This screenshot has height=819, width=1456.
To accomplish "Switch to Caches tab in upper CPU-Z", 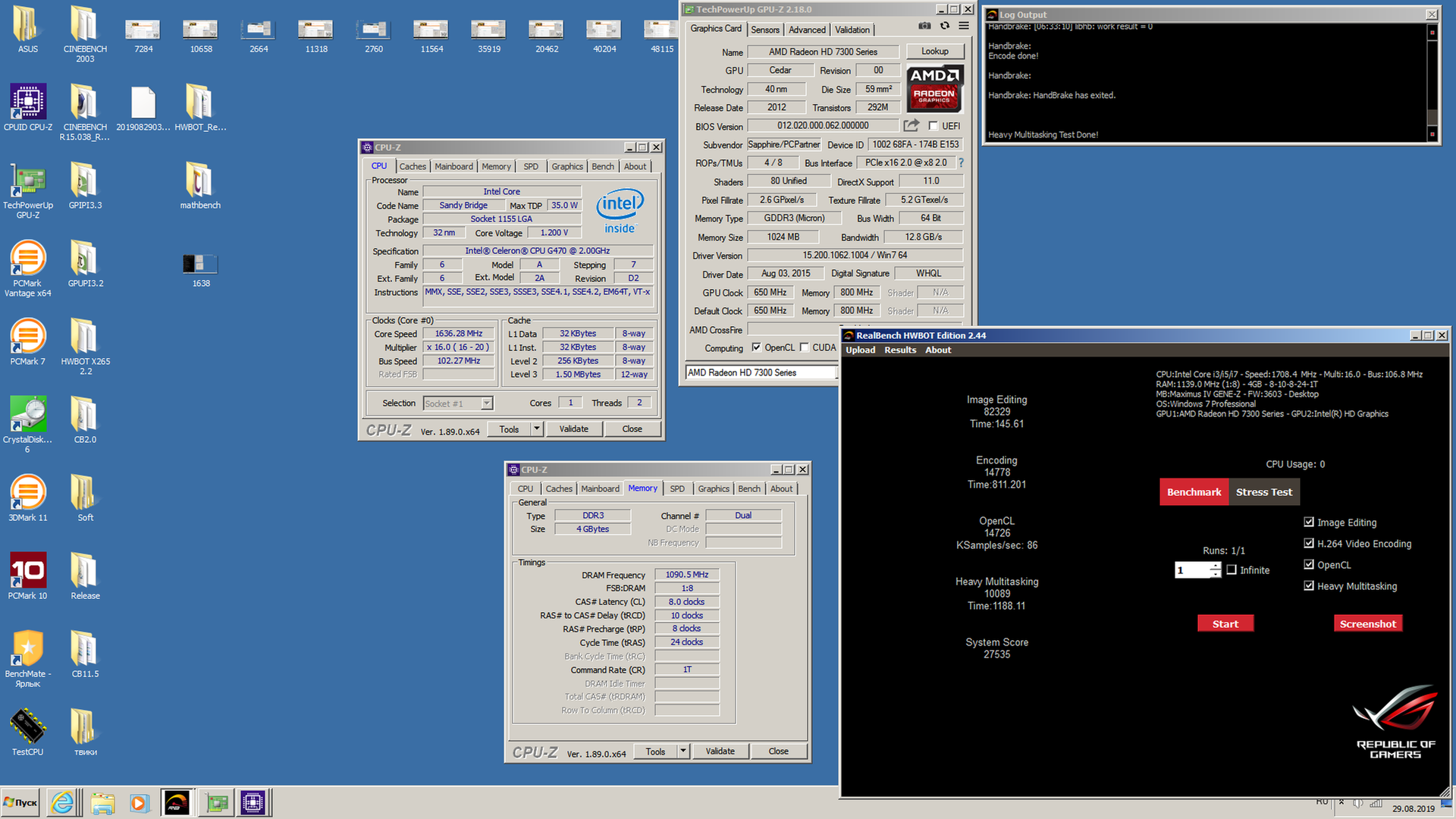I will 413,167.
